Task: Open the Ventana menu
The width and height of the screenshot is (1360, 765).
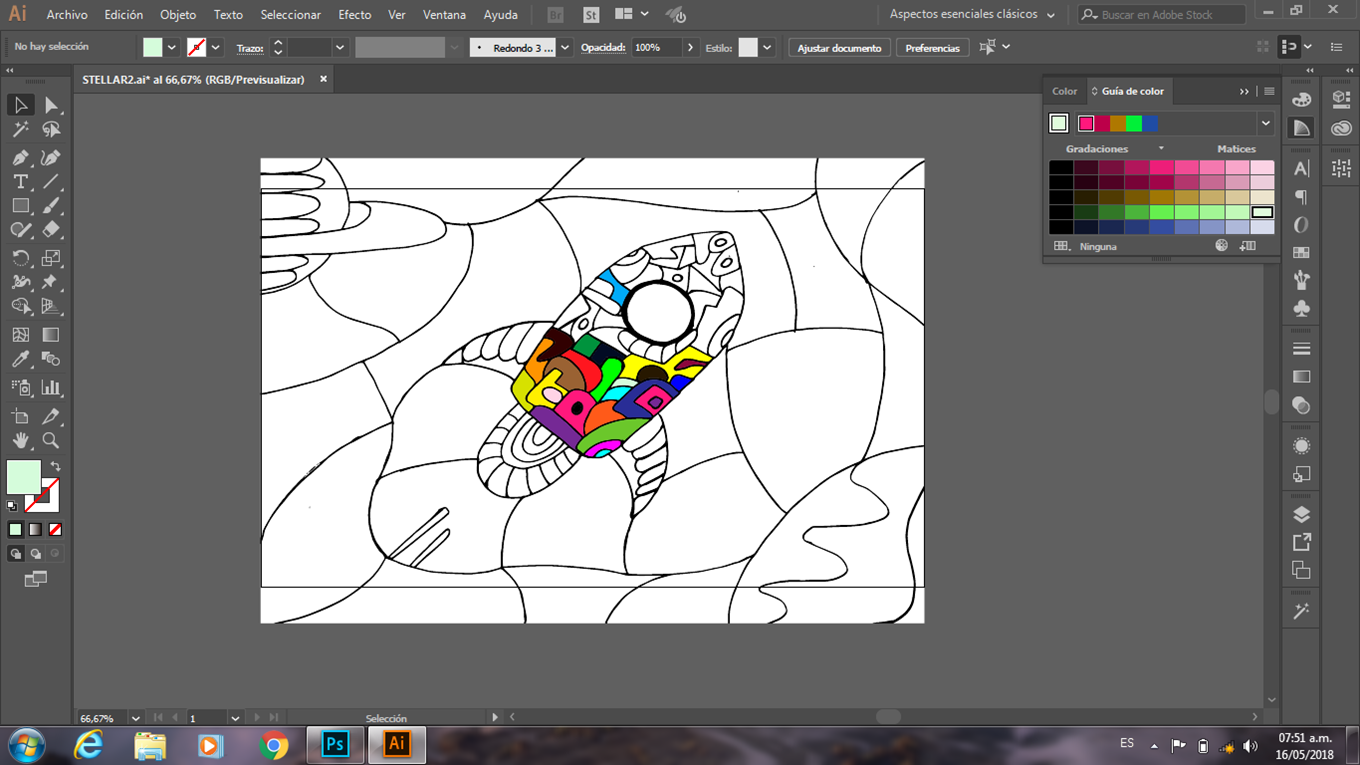Action: pos(444,15)
